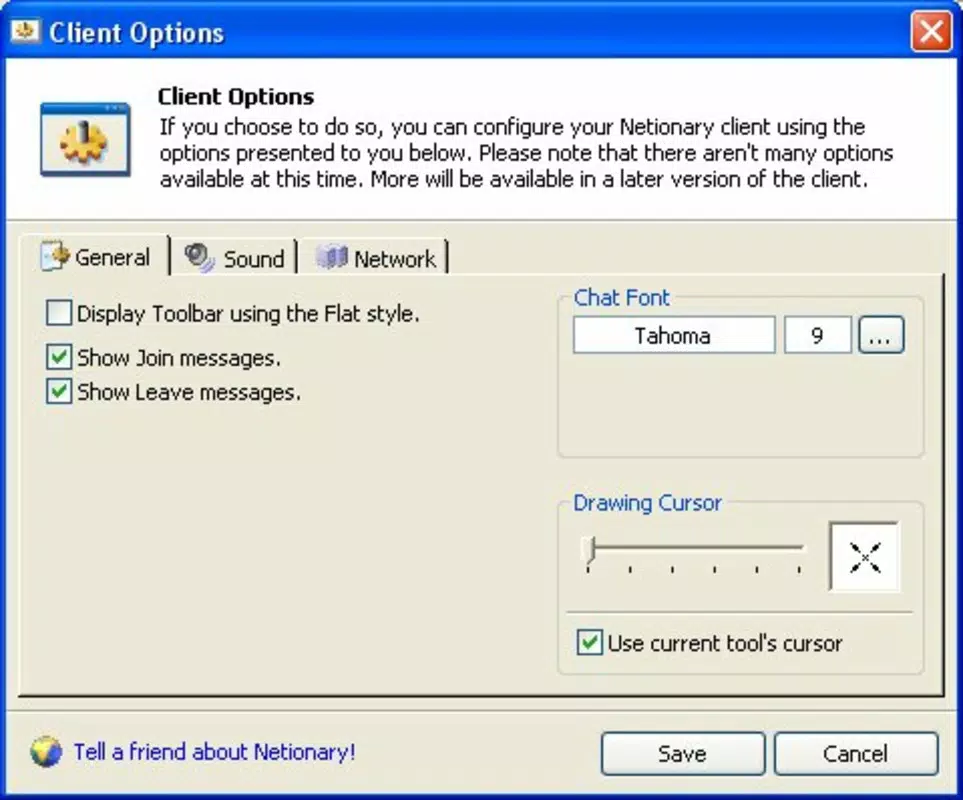The width and height of the screenshot is (963, 800).
Task: Click the gear window icon in header
Action: pyautogui.click(x=85, y=139)
